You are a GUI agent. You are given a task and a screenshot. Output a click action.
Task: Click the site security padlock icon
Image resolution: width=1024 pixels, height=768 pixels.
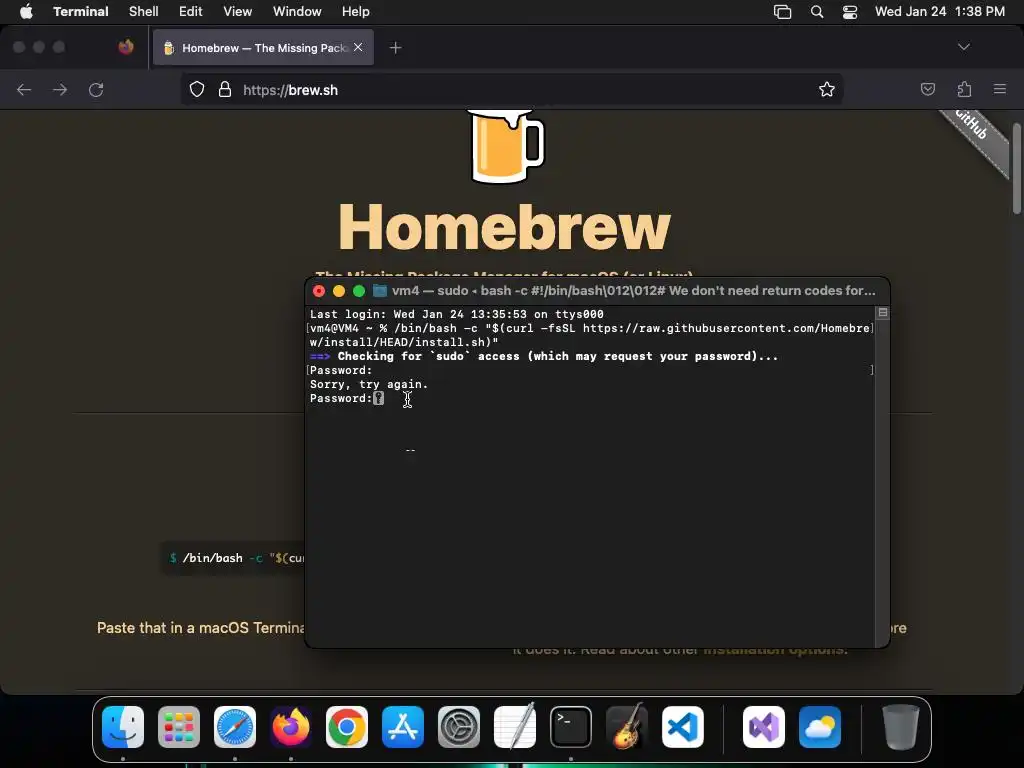pos(225,89)
